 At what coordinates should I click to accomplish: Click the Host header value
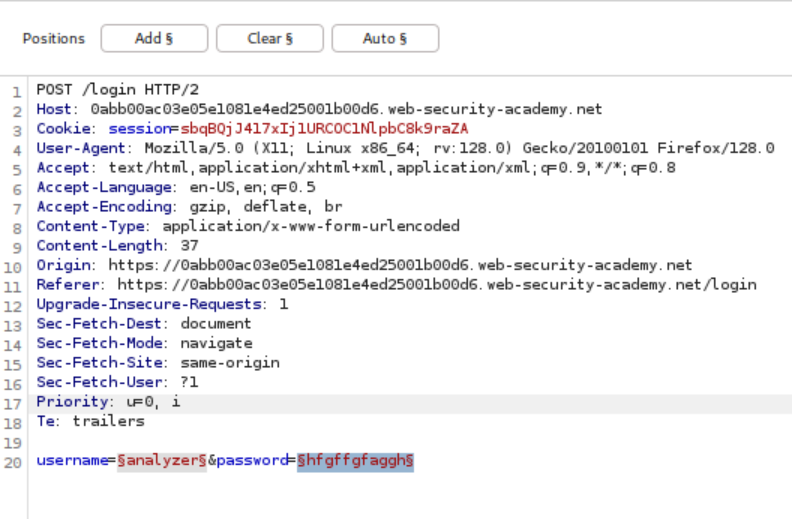pos(346,109)
